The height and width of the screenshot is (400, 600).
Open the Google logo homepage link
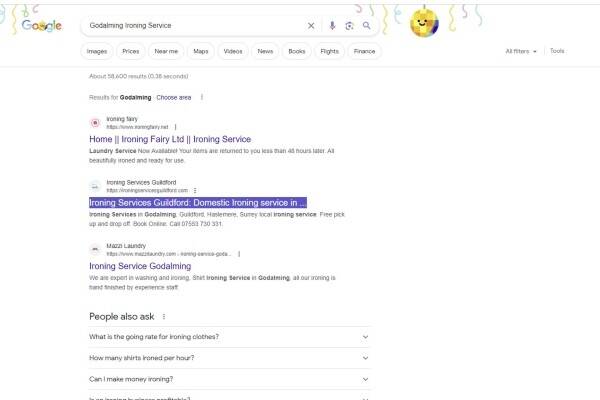[x=41, y=26]
